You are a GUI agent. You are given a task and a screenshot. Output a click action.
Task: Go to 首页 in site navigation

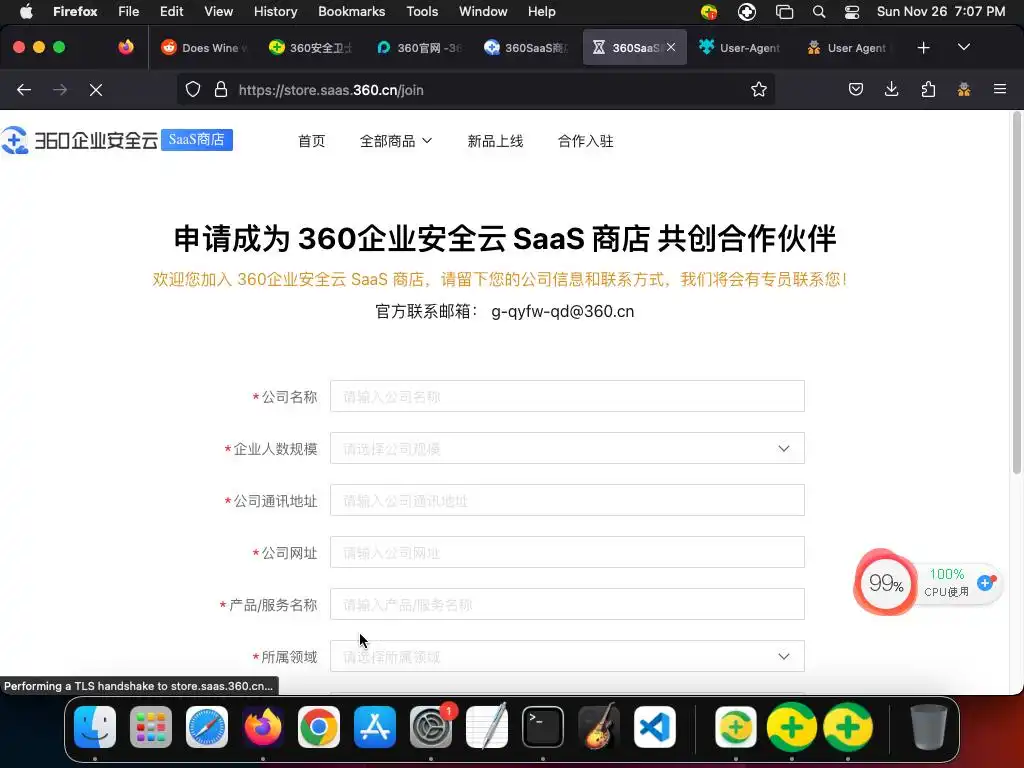click(312, 141)
